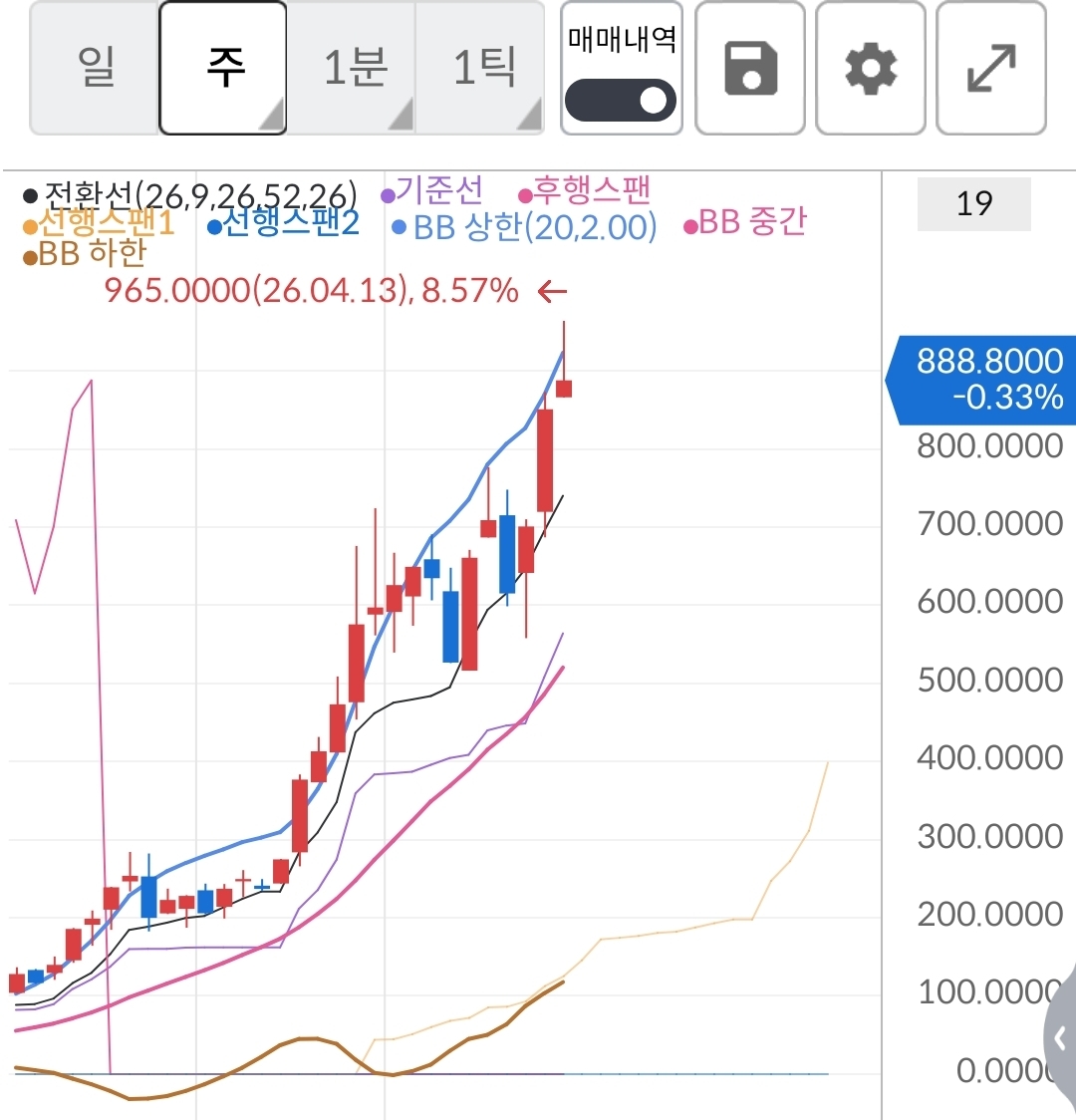This screenshot has width=1076, height=1120.
Task: Click the black dot next to 전환선
Action: point(30,195)
